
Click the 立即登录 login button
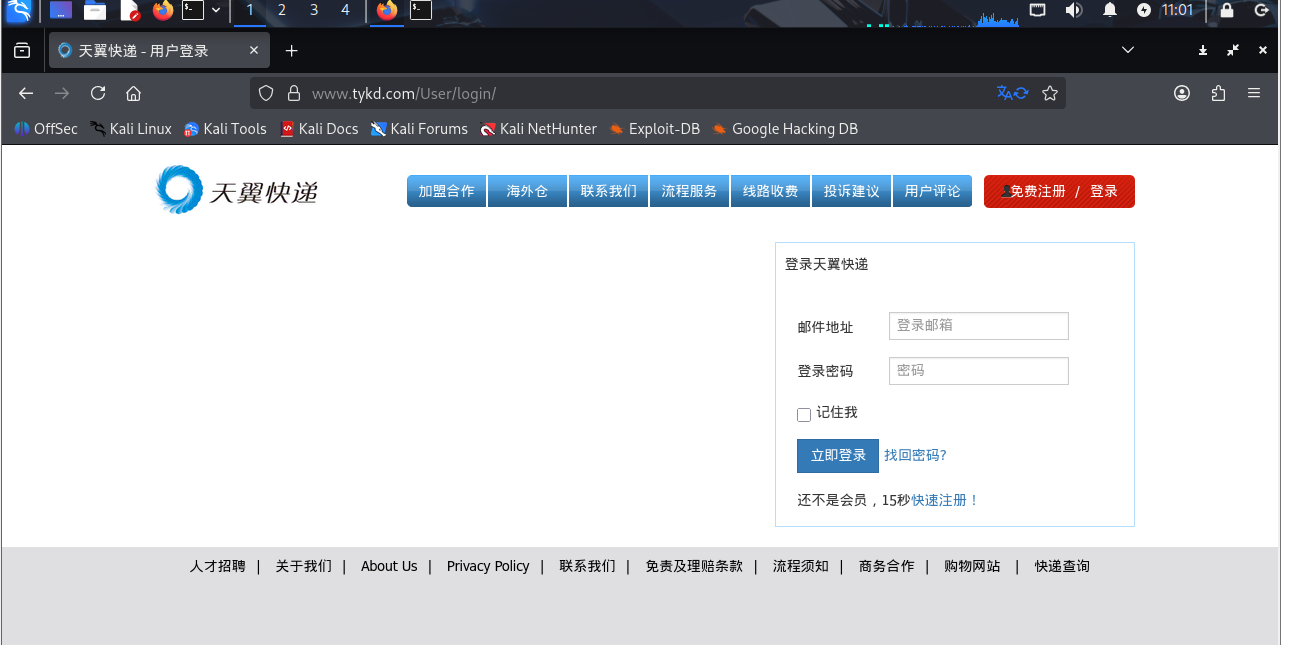tap(837, 455)
